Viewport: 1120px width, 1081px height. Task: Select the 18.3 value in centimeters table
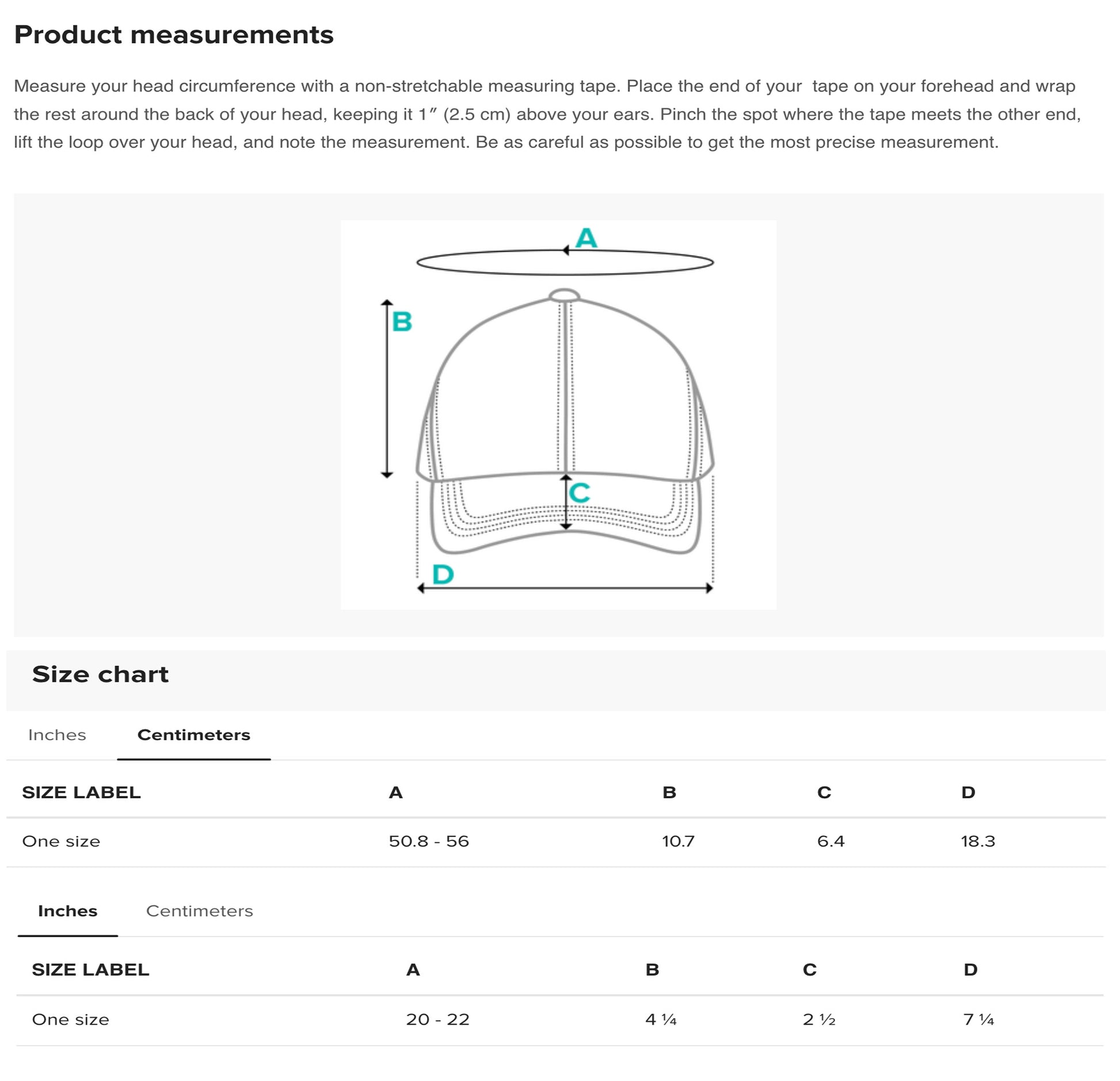click(977, 842)
